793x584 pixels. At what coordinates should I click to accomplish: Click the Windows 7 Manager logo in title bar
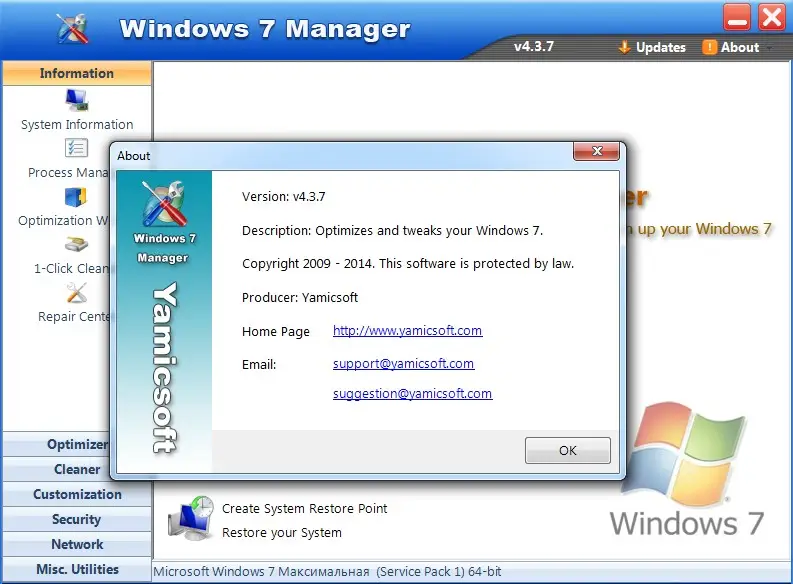[x=73, y=28]
